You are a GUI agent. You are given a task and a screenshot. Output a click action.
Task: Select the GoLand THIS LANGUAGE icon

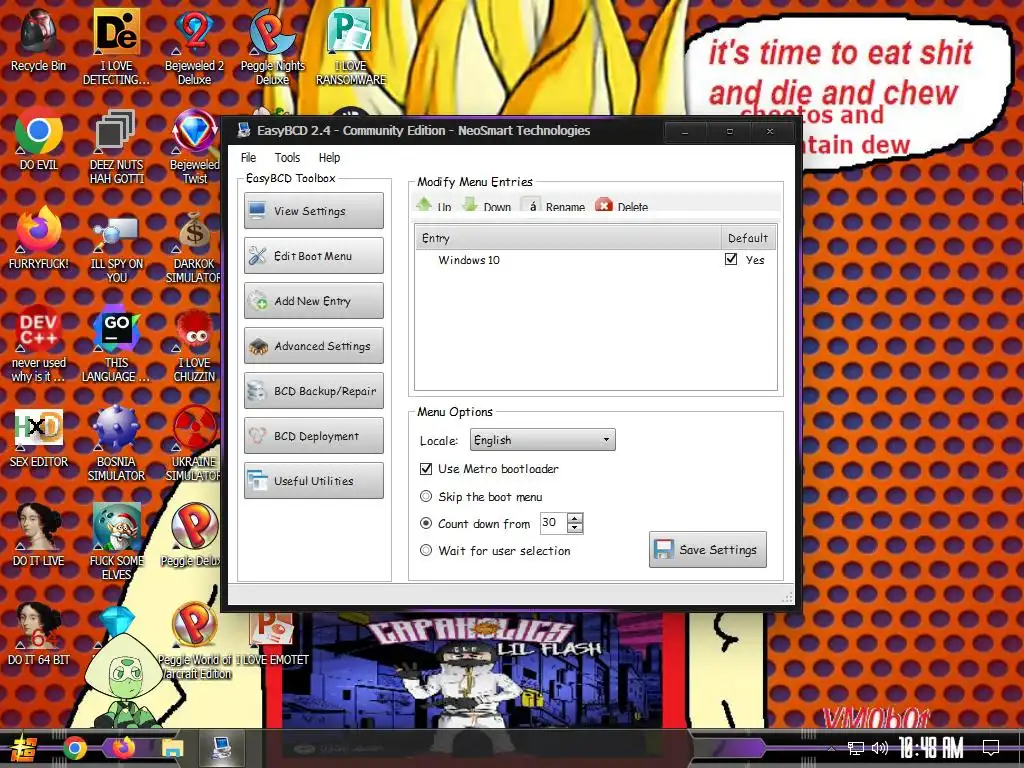coord(116,344)
